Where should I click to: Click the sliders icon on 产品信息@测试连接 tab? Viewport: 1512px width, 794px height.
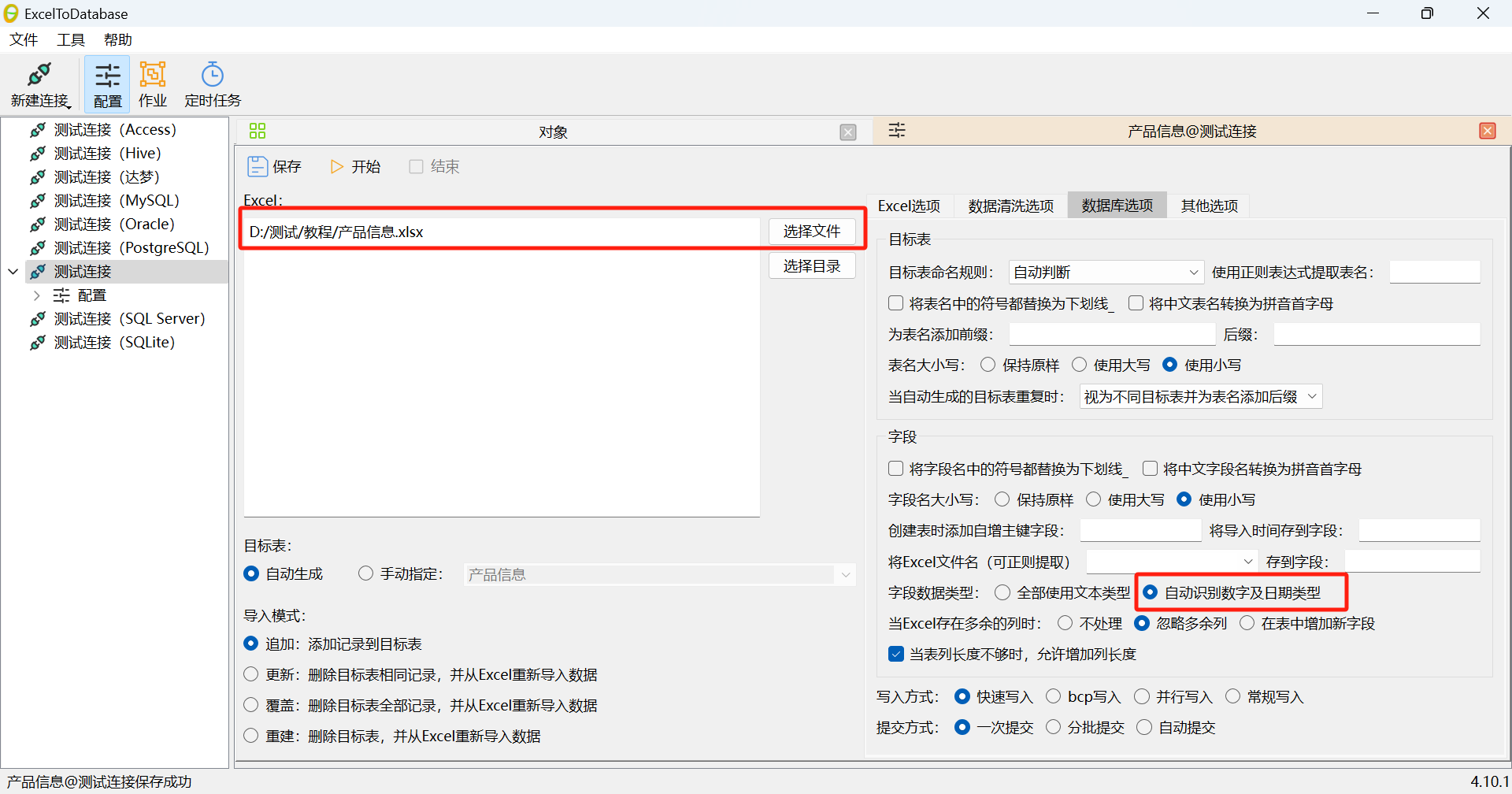coord(897,131)
